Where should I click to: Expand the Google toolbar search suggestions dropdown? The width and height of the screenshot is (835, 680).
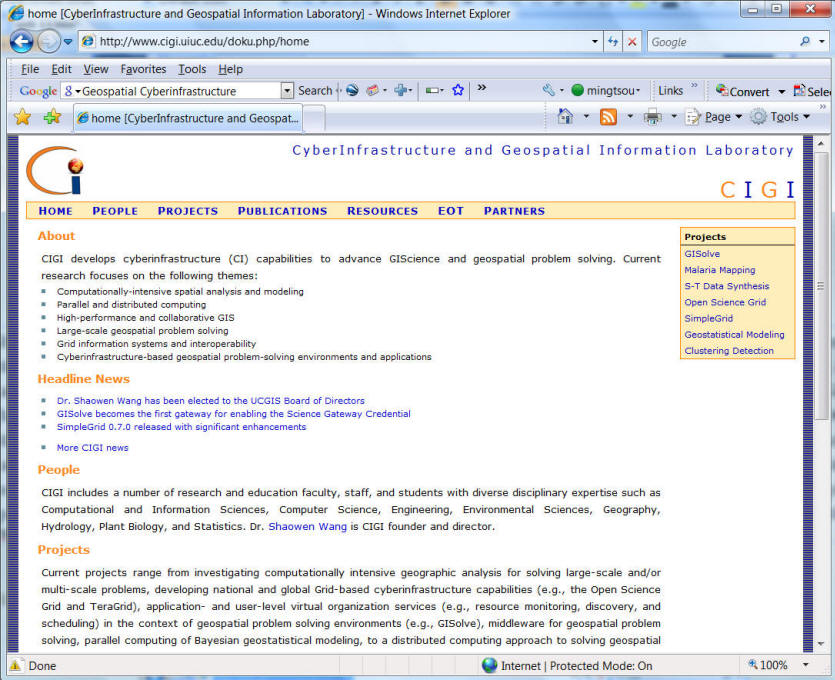click(x=287, y=91)
